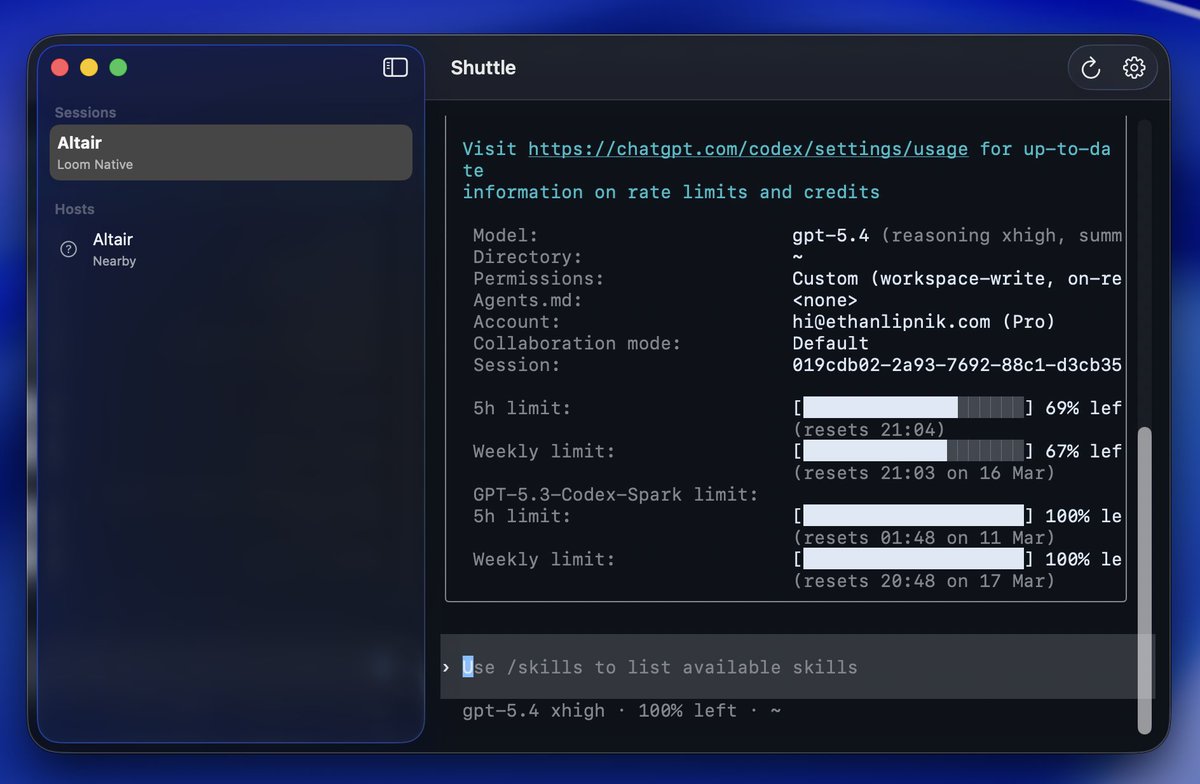Click the Sessions section header
Screen dimensions: 1200x784
[x=85, y=113]
